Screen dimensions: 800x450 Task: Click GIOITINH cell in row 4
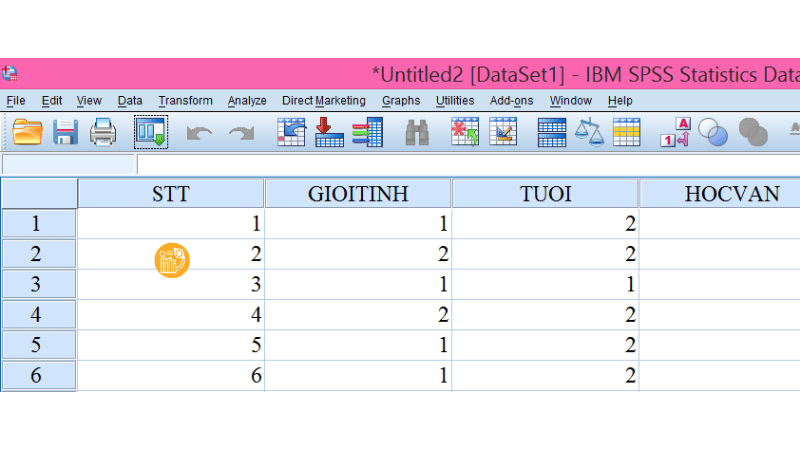pyautogui.click(x=358, y=314)
